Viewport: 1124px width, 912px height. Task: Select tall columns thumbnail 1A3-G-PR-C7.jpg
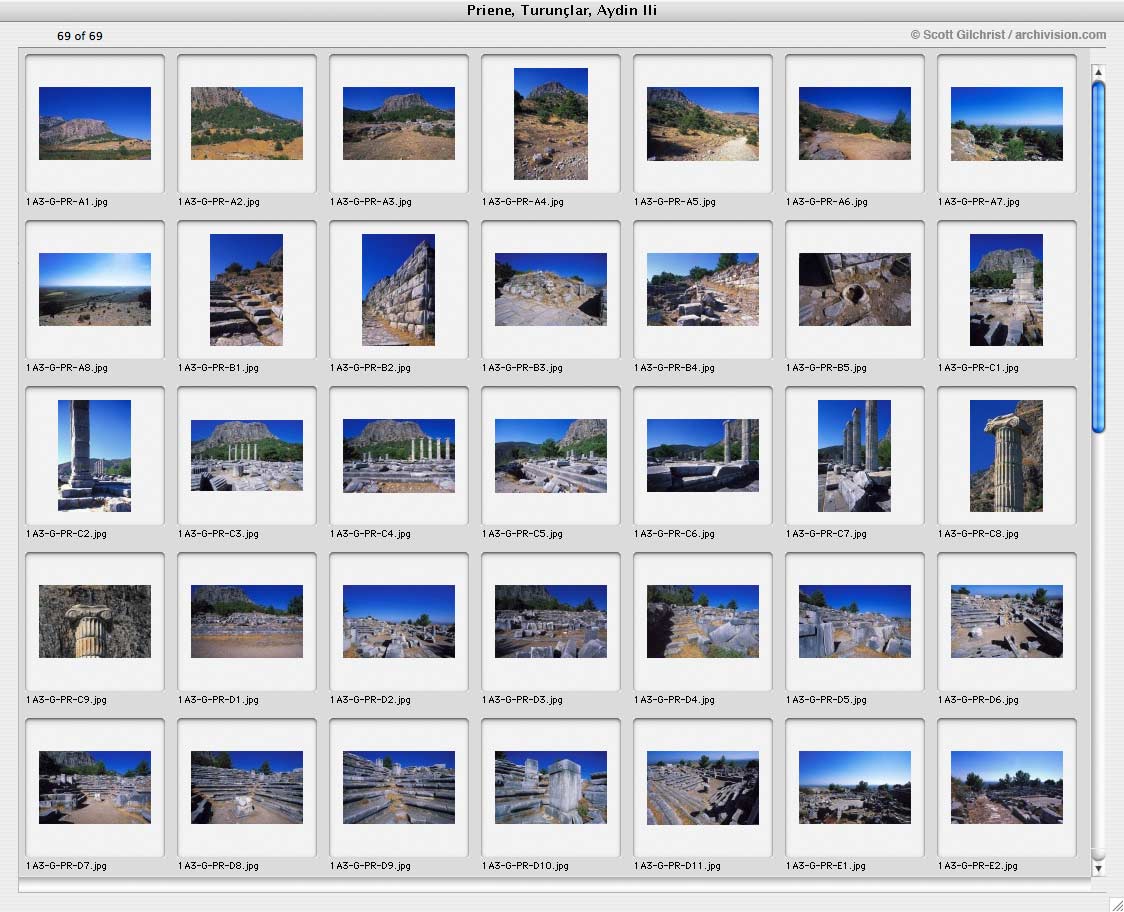(x=854, y=456)
